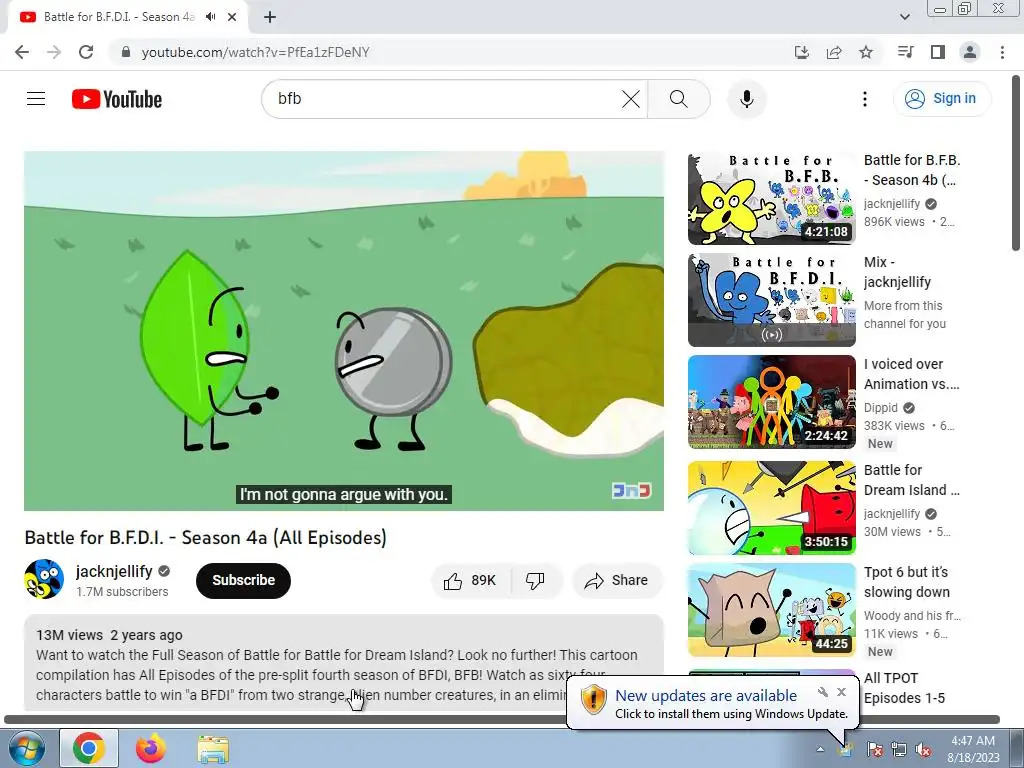
Task: Expand the tab search dropdown arrow
Action: 904,17
